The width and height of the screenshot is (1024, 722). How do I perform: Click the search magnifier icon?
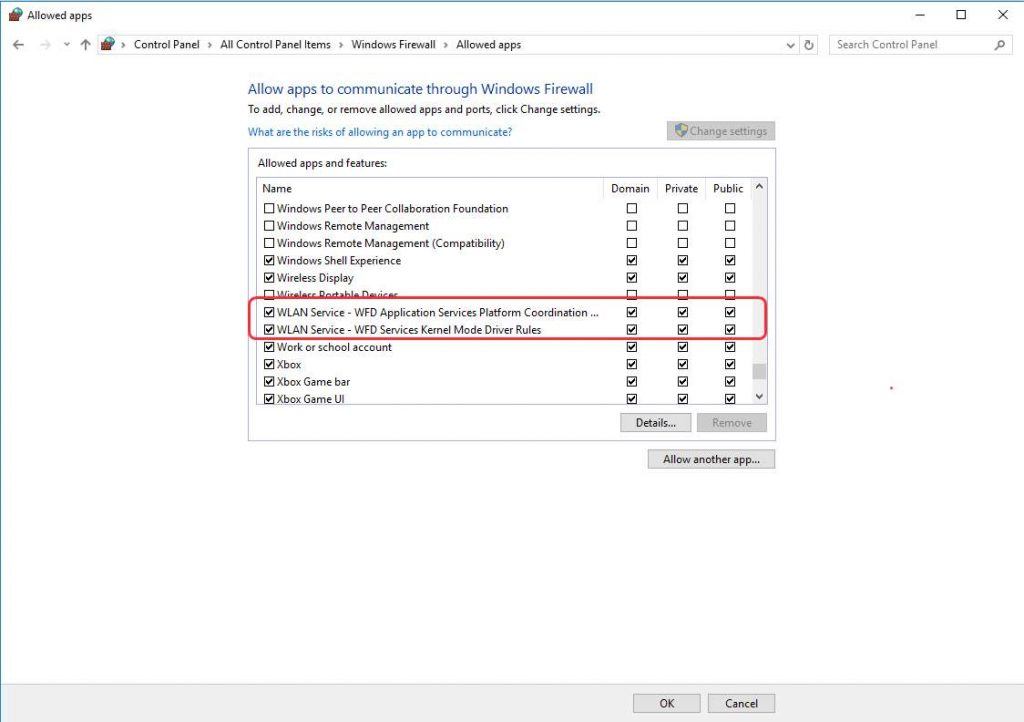coord(999,44)
